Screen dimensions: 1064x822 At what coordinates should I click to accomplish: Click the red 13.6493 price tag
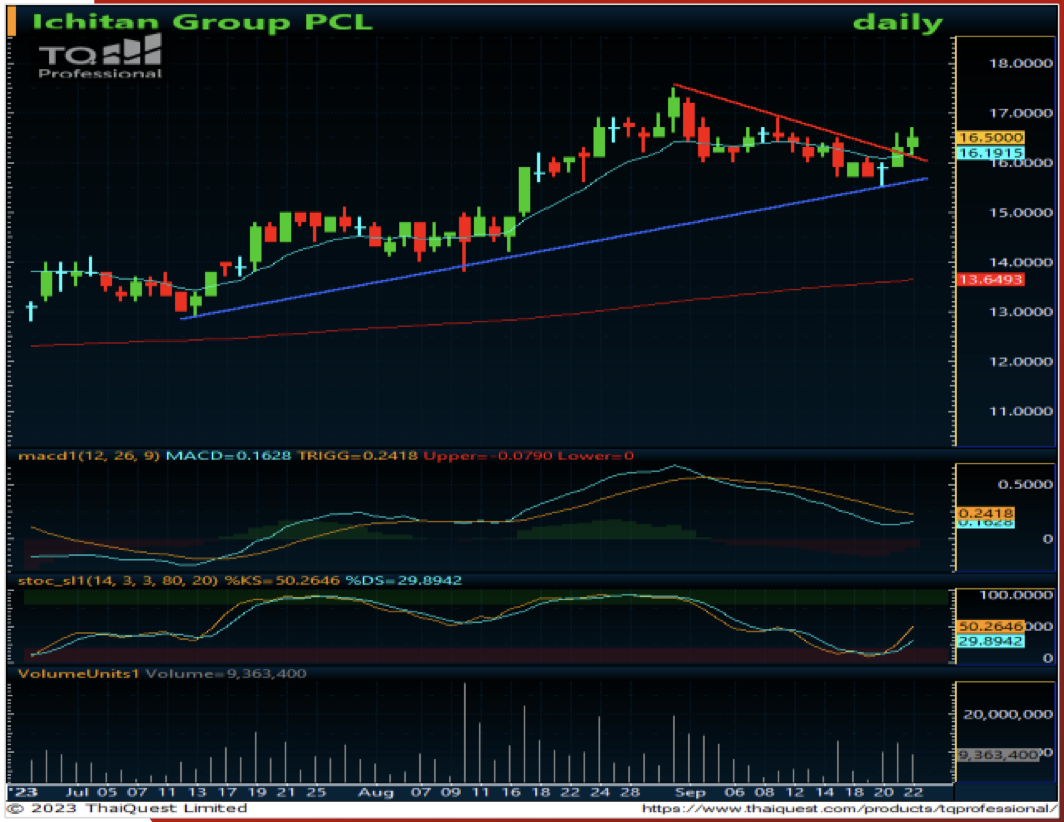click(x=990, y=280)
